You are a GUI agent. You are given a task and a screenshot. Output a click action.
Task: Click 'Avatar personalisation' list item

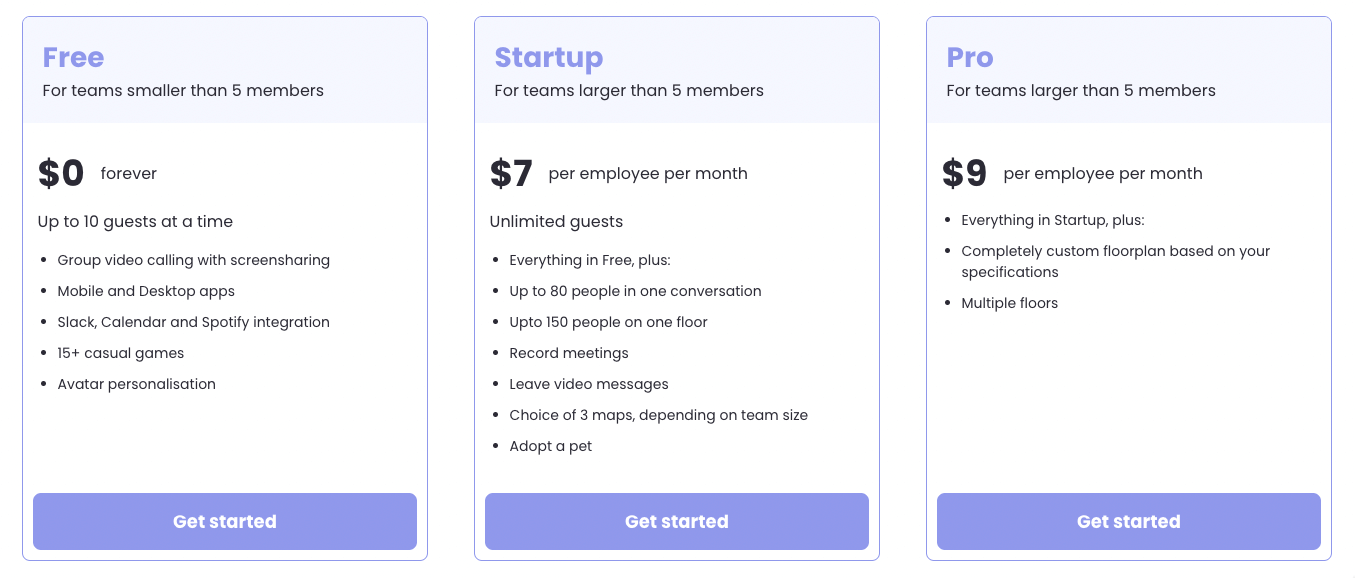pos(137,384)
